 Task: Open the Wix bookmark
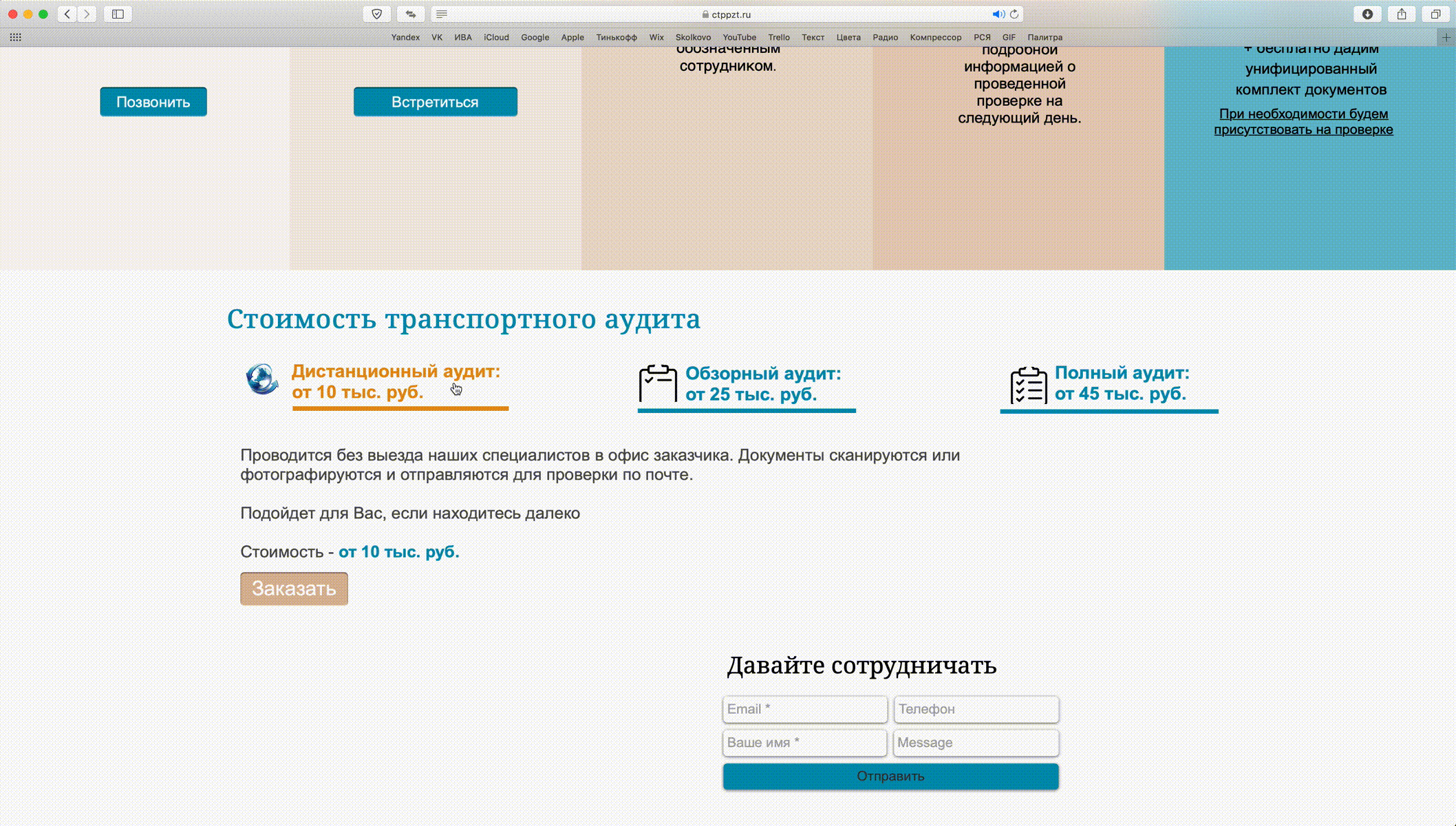point(656,37)
